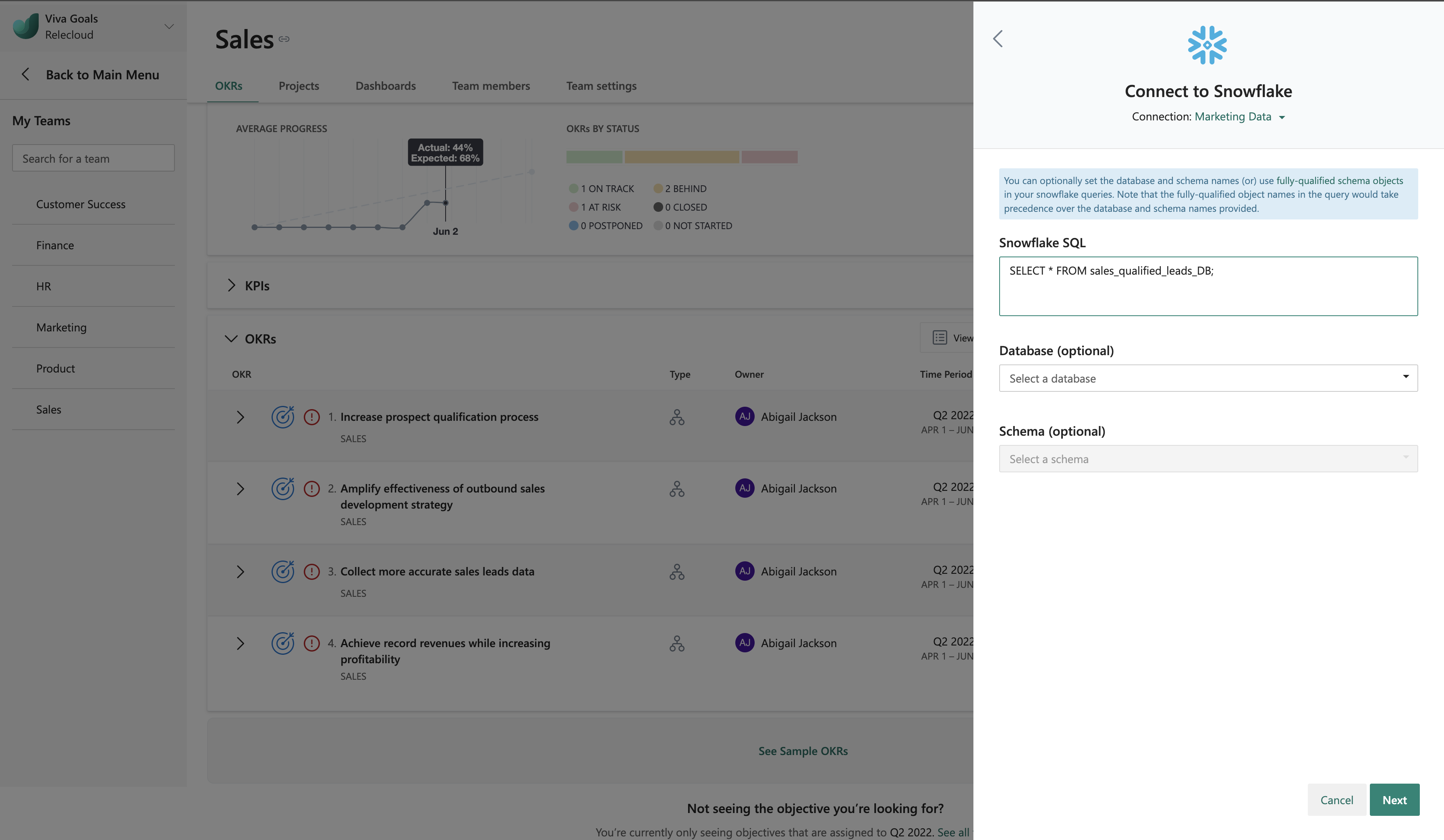Open the Select a database dropdown
This screenshot has height=840, width=1444.
(x=1208, y=378)
